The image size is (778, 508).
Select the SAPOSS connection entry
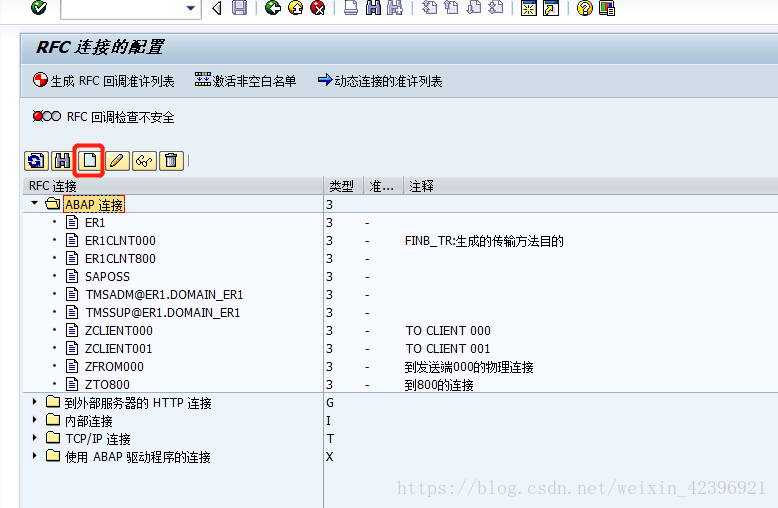click(x=107, y=276)
